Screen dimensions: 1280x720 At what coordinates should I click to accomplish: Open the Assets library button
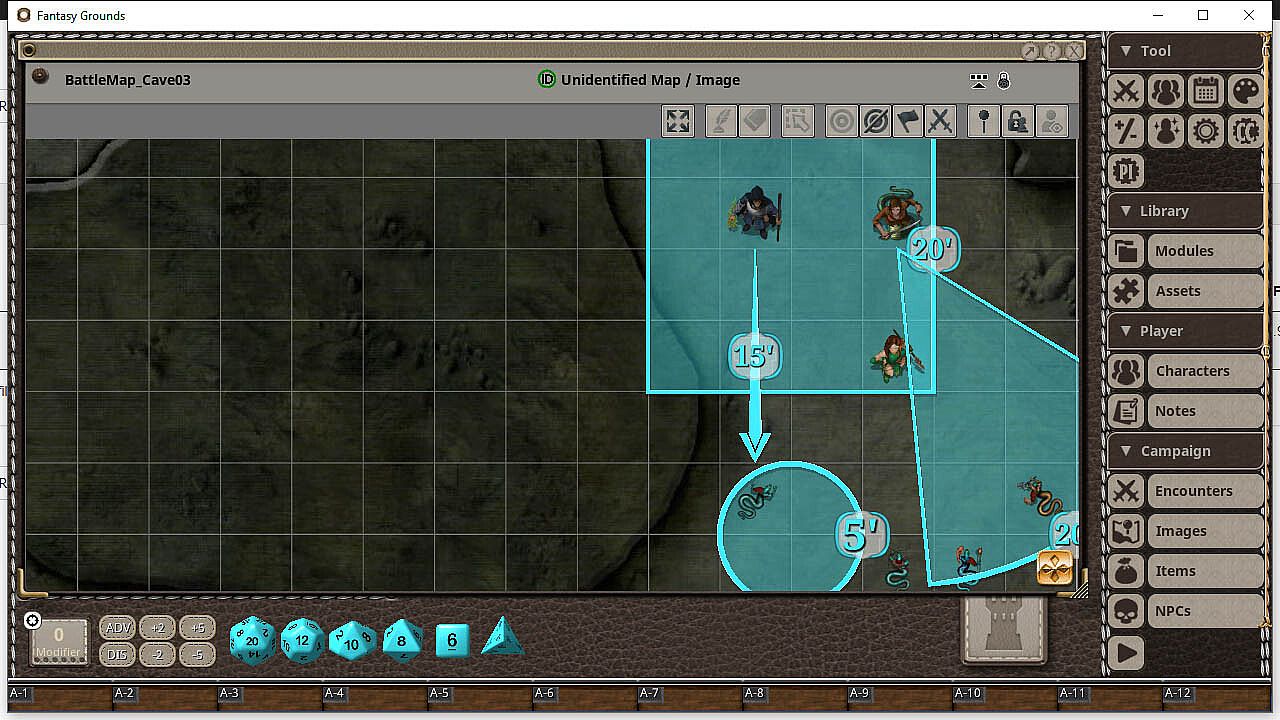1204,291
